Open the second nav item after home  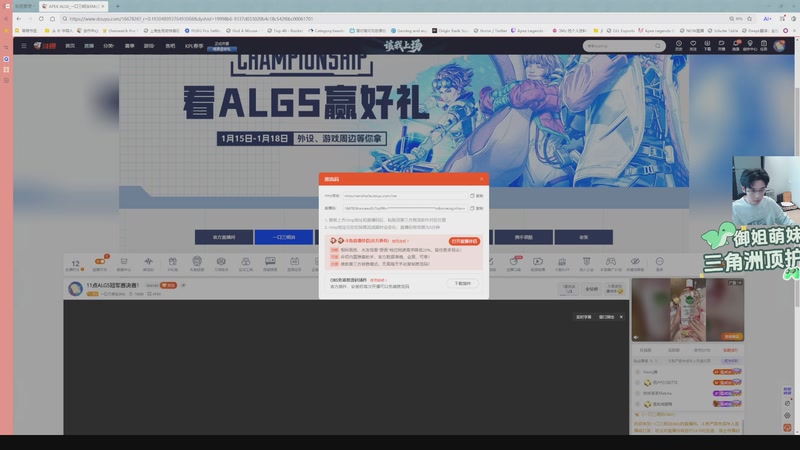point(89,46)
